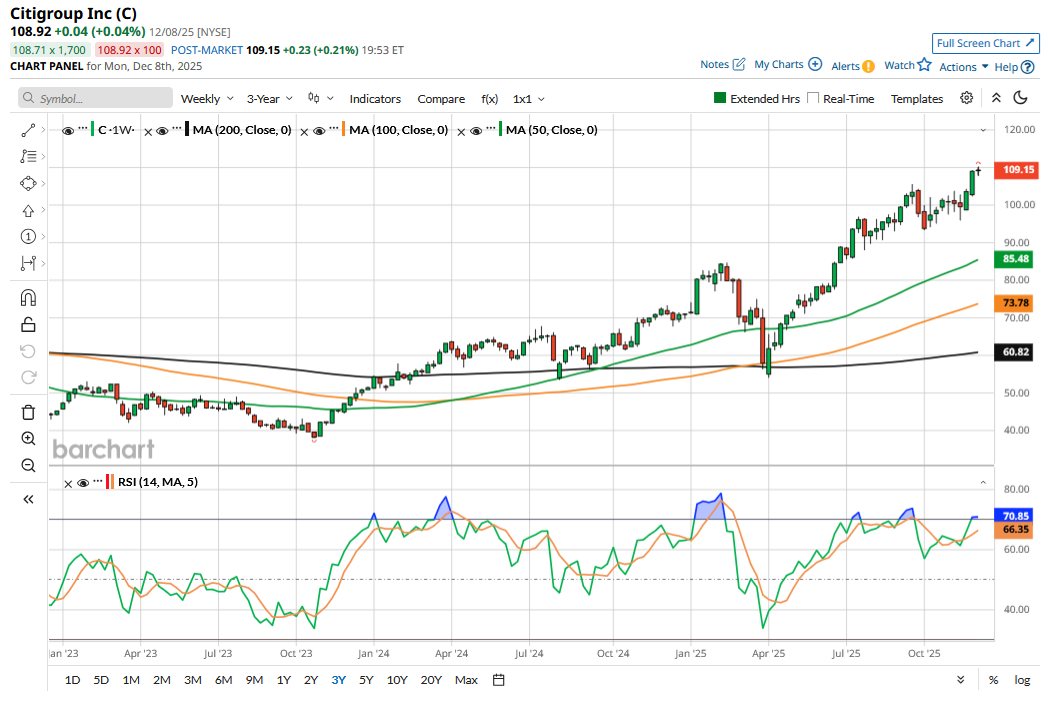Open the Actions dropdown menu
Screen dimensions: 1063x705
point(964,67)
